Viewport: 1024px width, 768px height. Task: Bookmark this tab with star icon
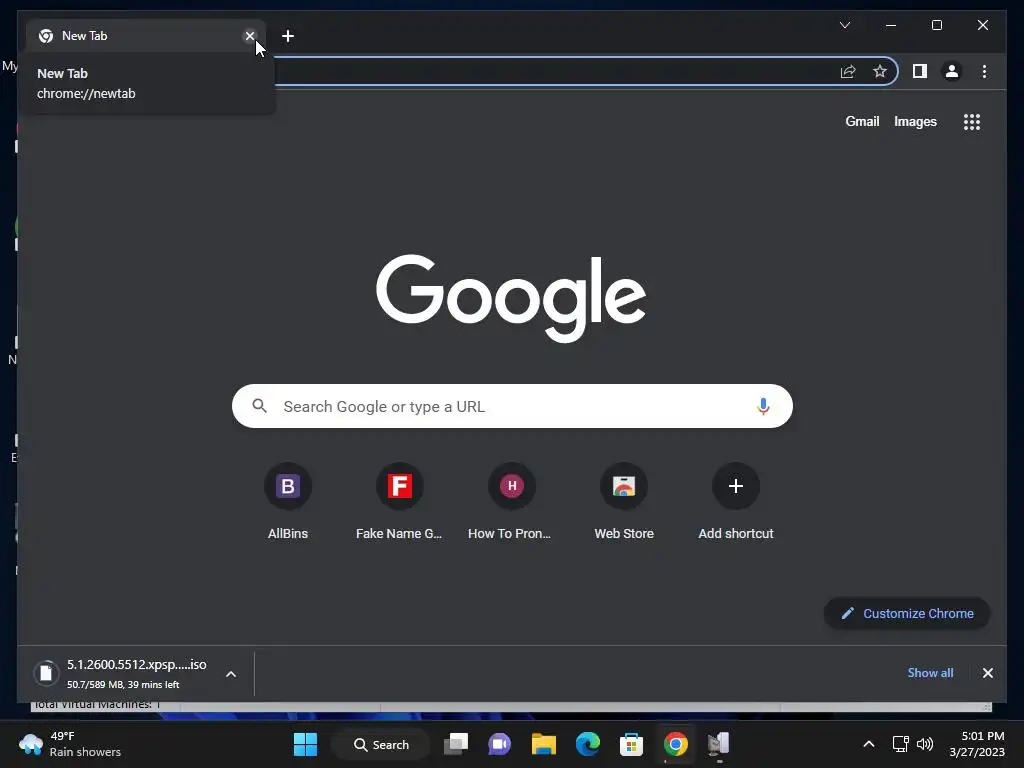pos(880,71)
